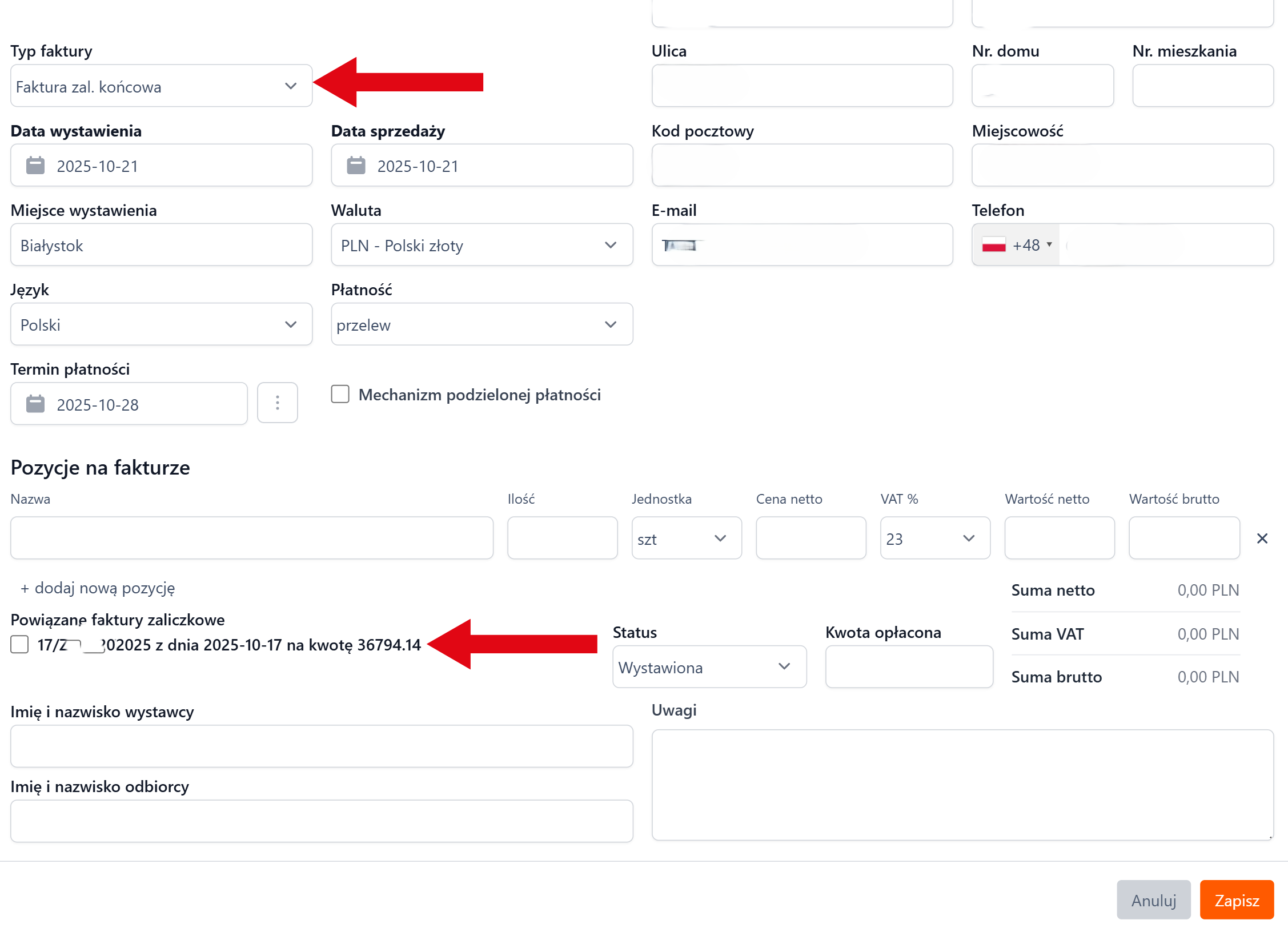Check linked advance invoice 17/Z checkbox

20,645
